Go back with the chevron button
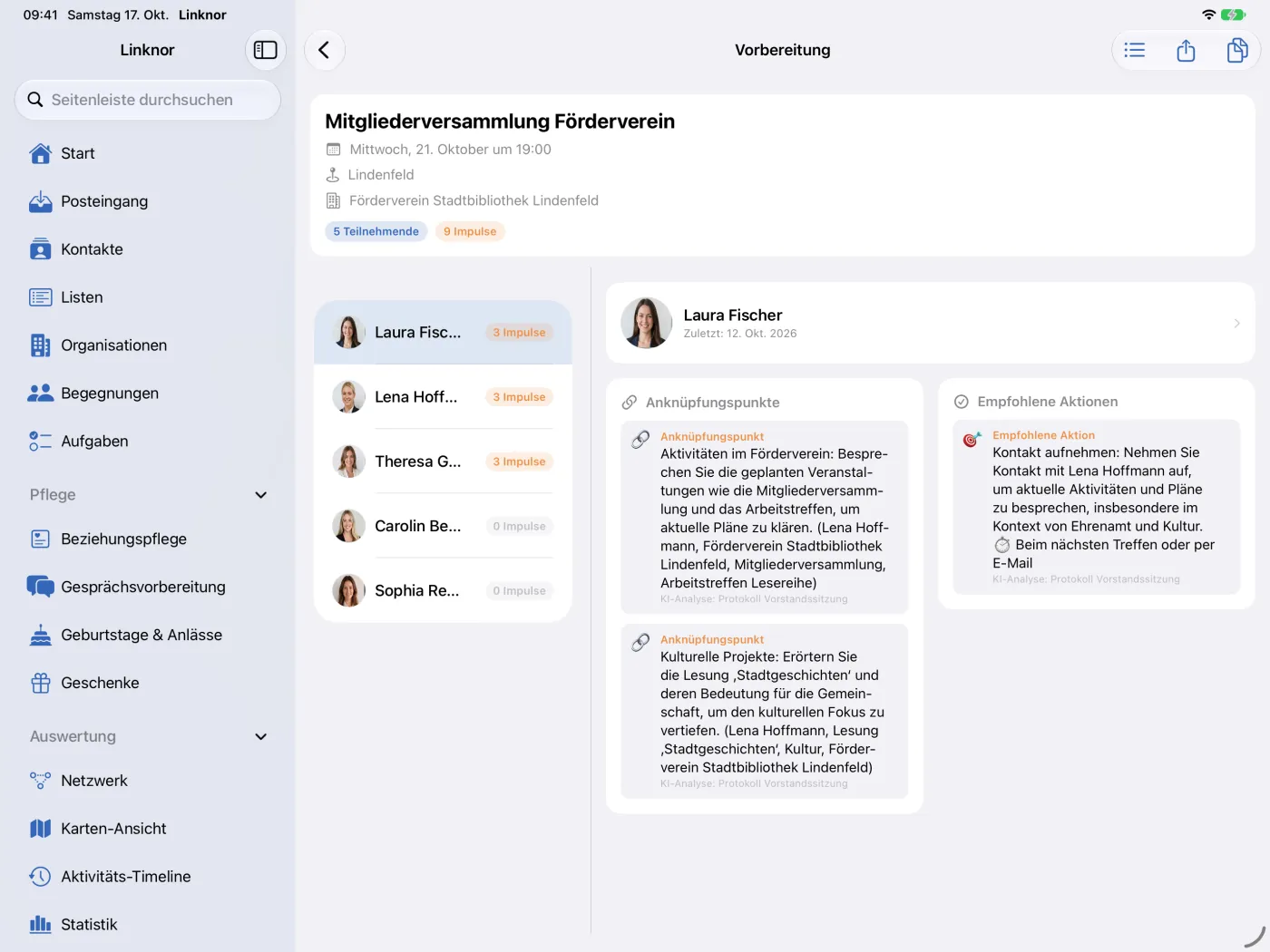Viewport: 1270px width, 952px height. [x=325, y=50]
